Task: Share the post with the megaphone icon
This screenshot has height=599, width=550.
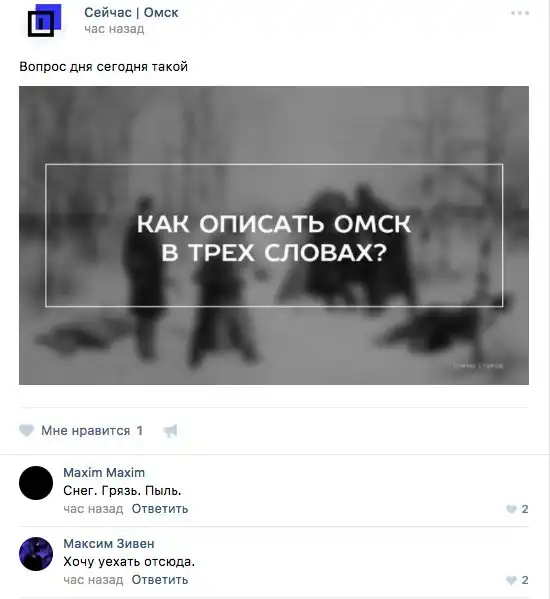Action: 170,431
